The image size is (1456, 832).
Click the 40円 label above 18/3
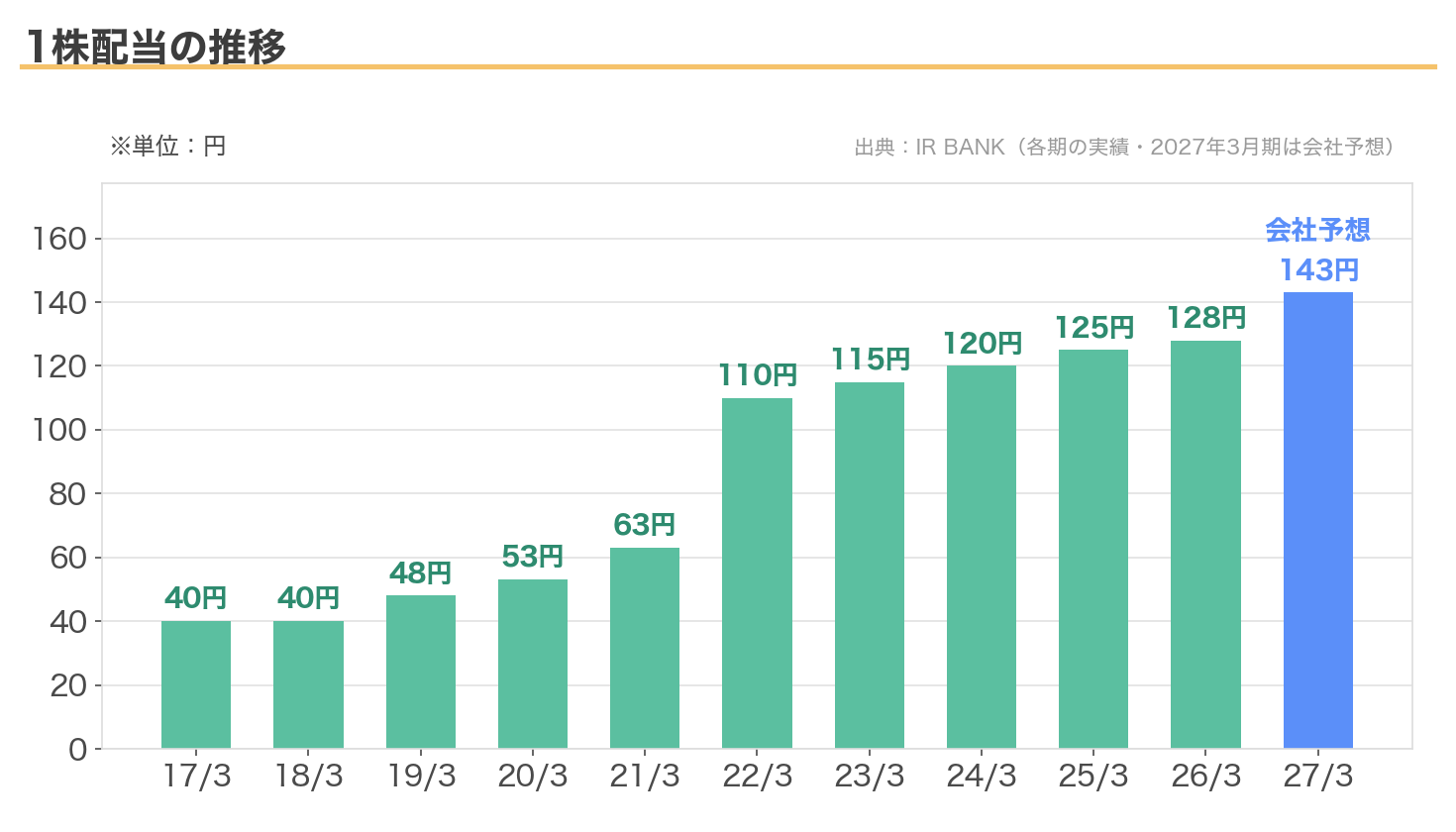click(308, 597)
